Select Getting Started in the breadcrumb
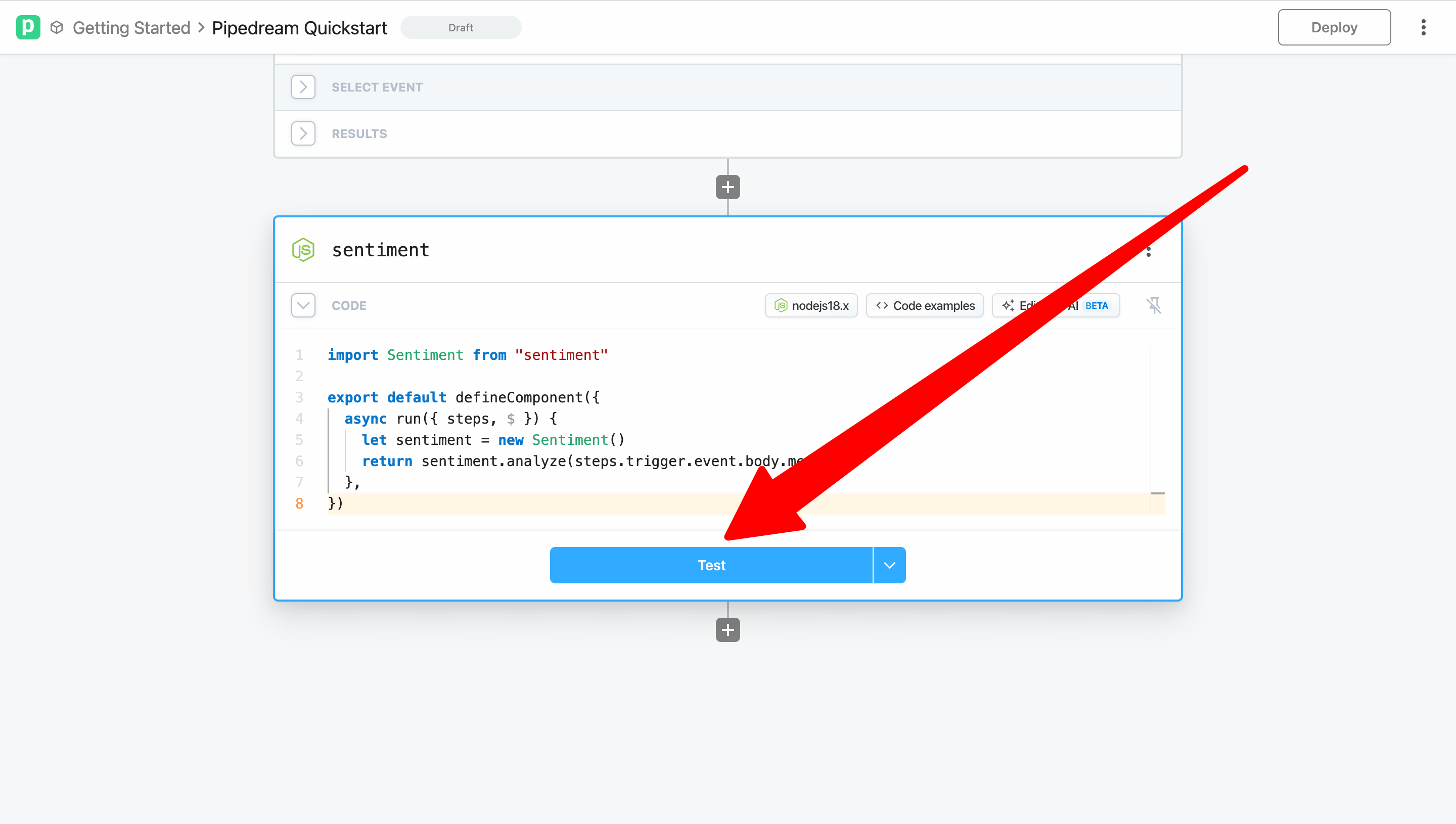This screenshot has height=824, width=1456. [131, 27]
